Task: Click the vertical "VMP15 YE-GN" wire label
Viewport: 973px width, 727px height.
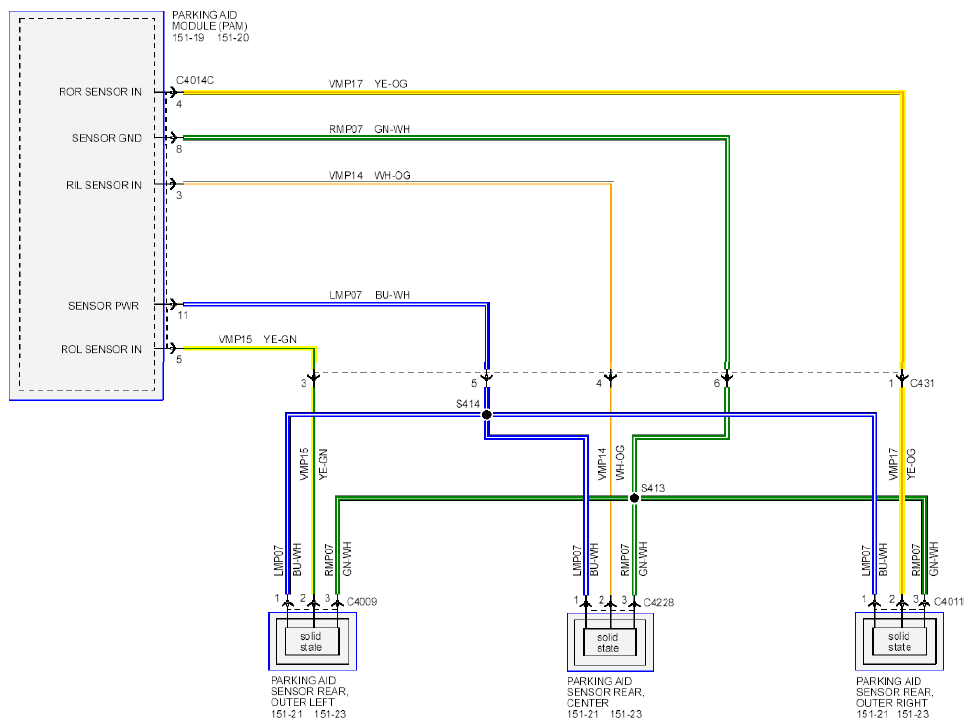Action: (313, 464)
